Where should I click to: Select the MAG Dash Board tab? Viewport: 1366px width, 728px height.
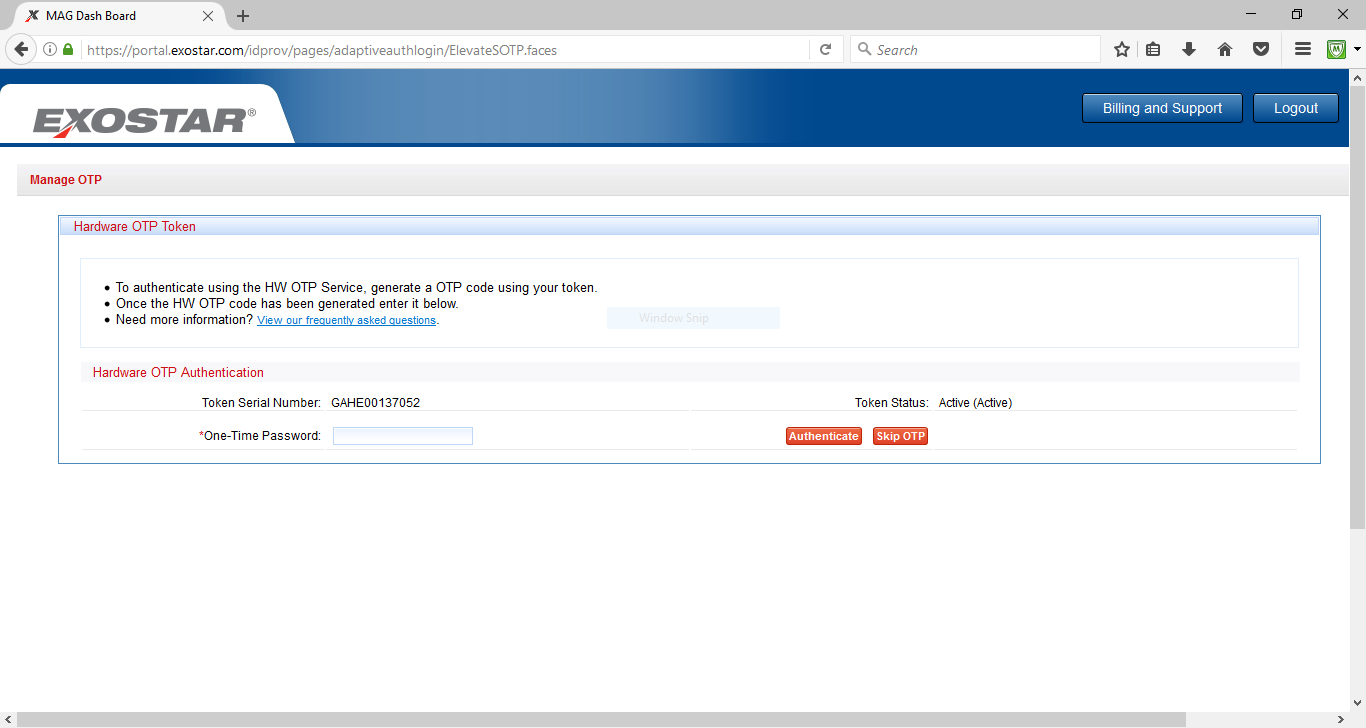(x=110, y=16)
